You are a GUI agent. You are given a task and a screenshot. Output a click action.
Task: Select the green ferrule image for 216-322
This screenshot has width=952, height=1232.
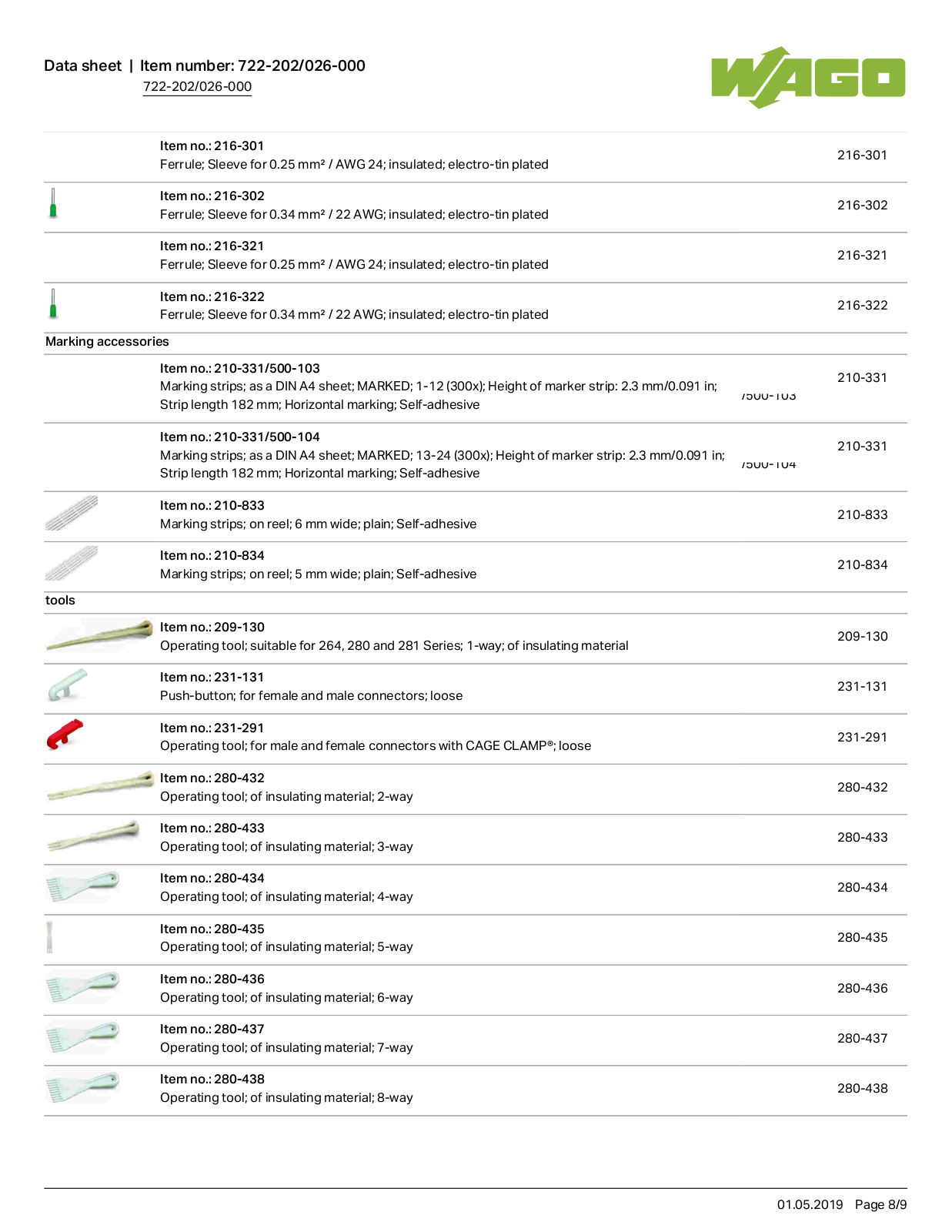[53, 303]
